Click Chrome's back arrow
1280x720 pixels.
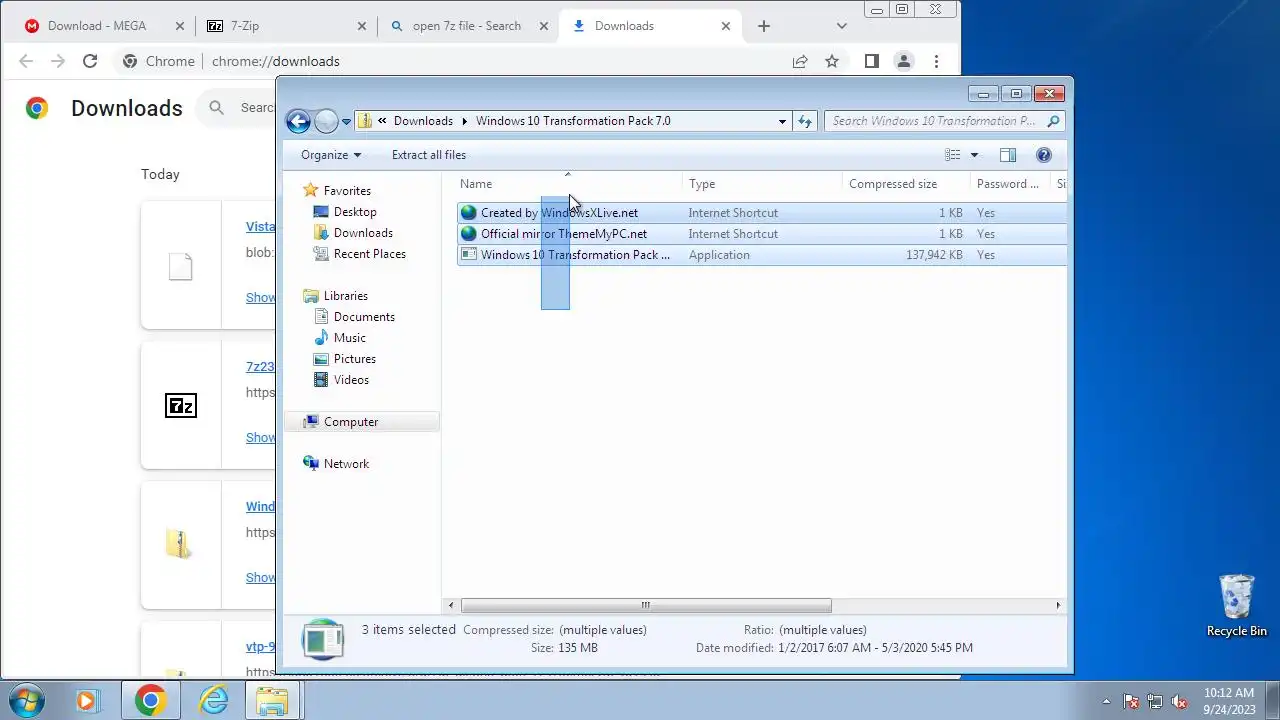(x=26, y=61)
